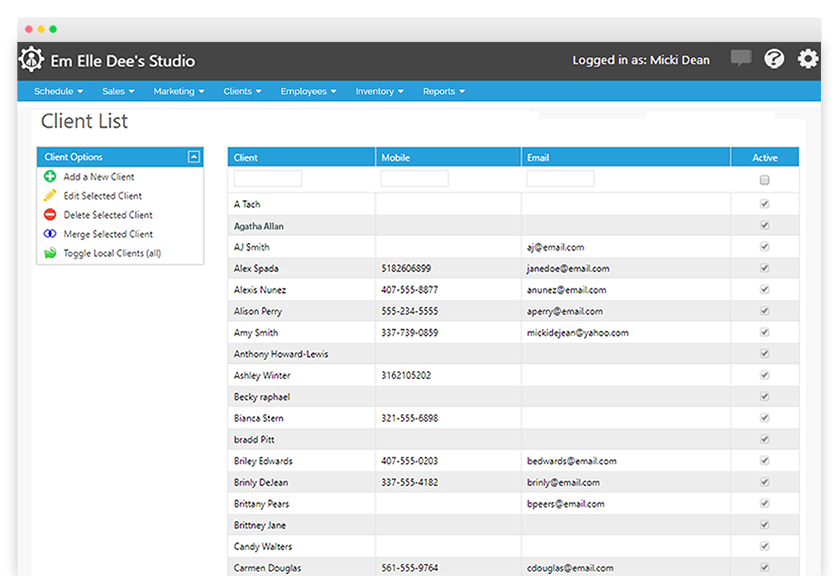Open the Sales dropdown menu
The image size is (839, 576).
(x=118, y=91)
